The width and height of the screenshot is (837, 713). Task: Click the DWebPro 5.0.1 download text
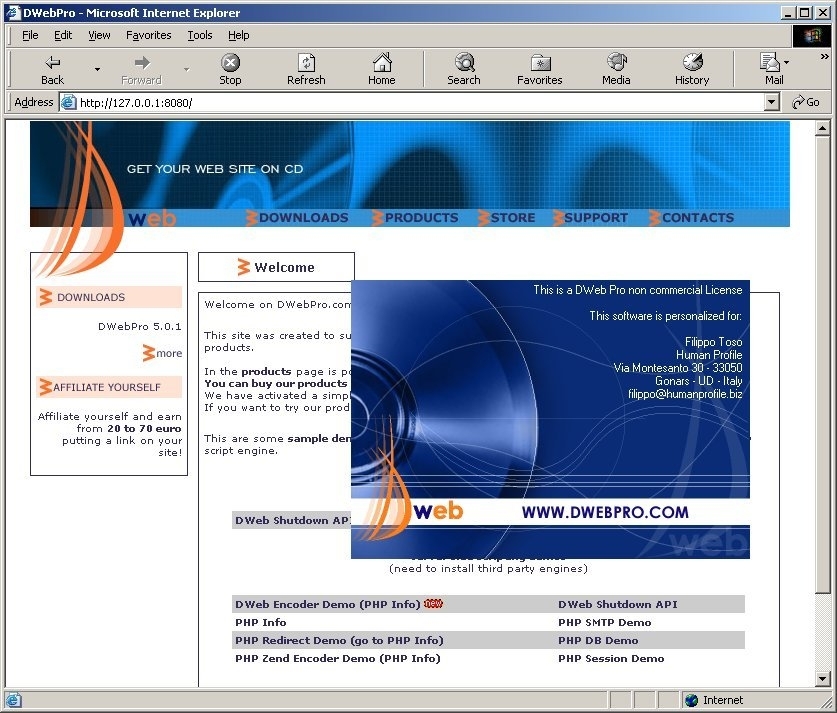click(x=139, y=326)
